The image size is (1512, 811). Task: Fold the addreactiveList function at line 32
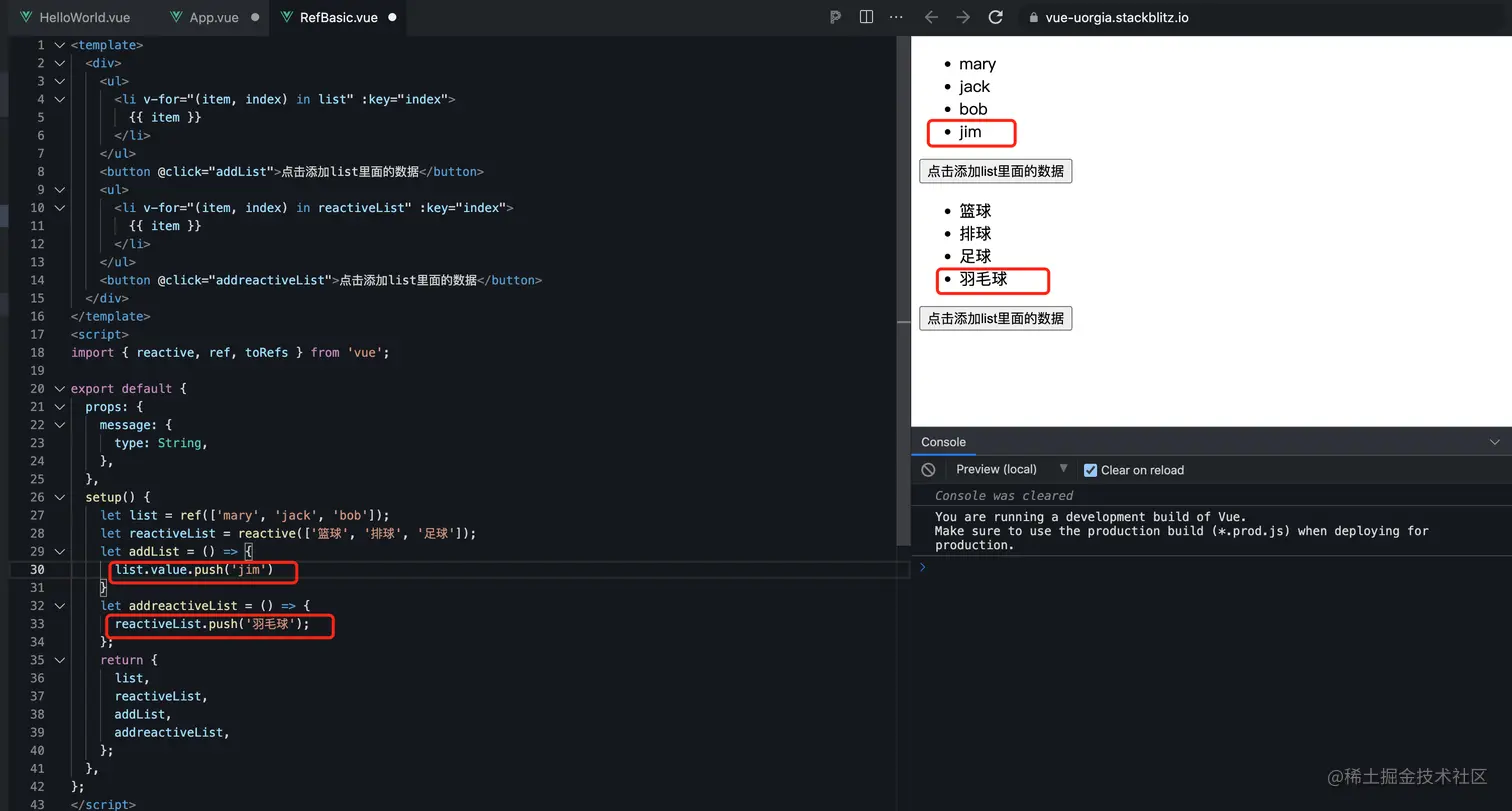tap(60, 606)
